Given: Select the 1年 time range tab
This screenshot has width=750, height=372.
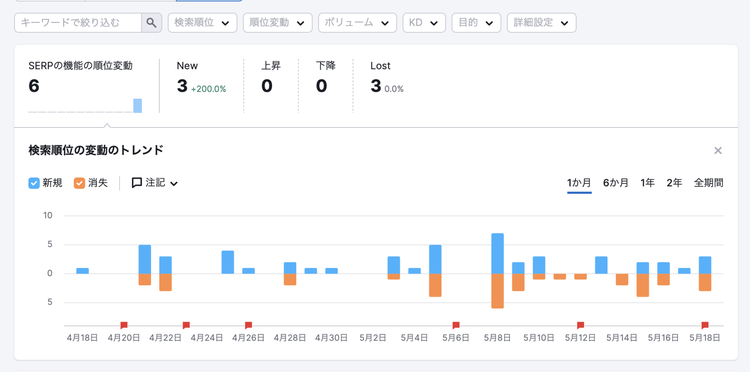Looking at the screenshot, I should click(648, 183).
